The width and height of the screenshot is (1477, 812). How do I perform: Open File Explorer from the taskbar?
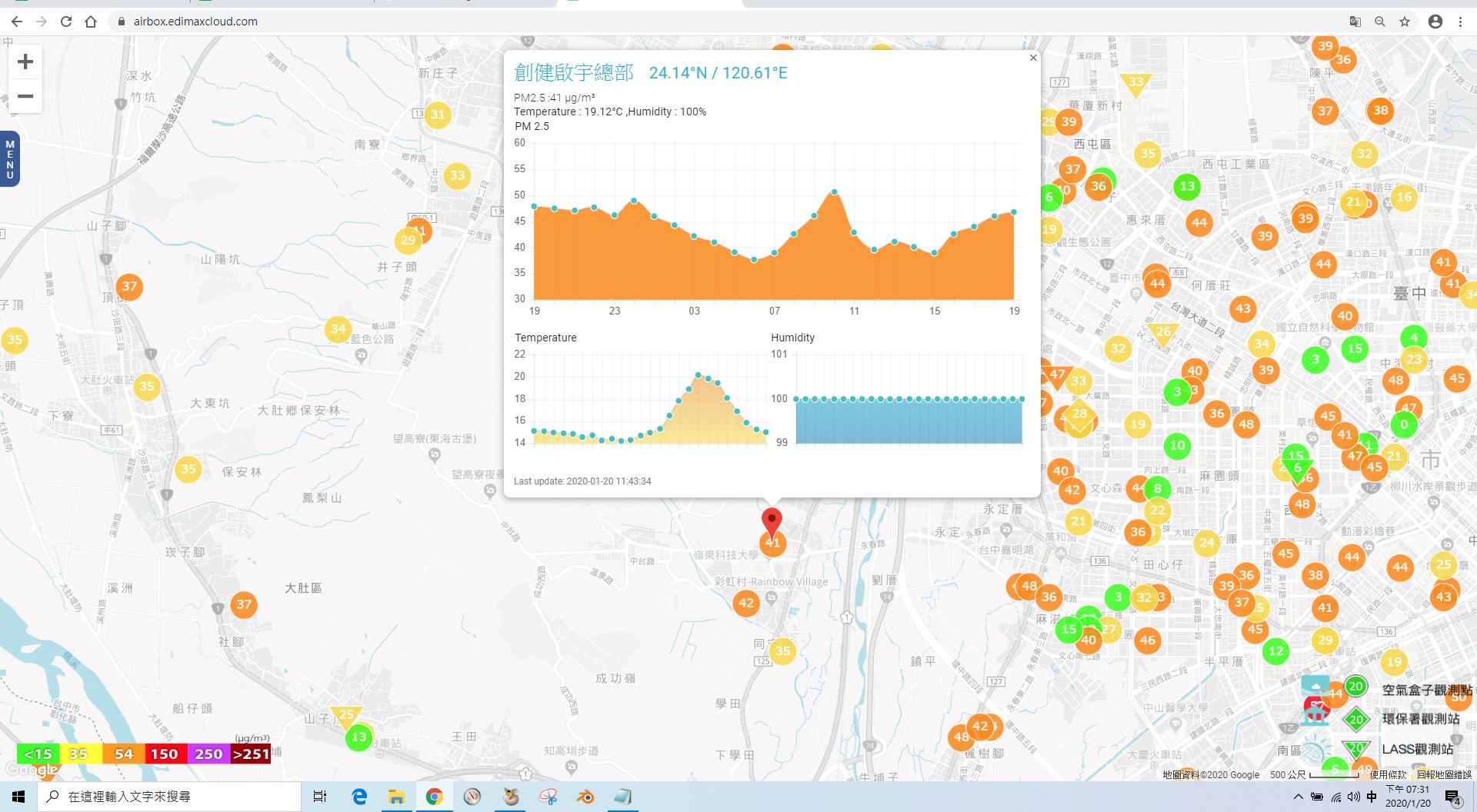click(396, 797)
